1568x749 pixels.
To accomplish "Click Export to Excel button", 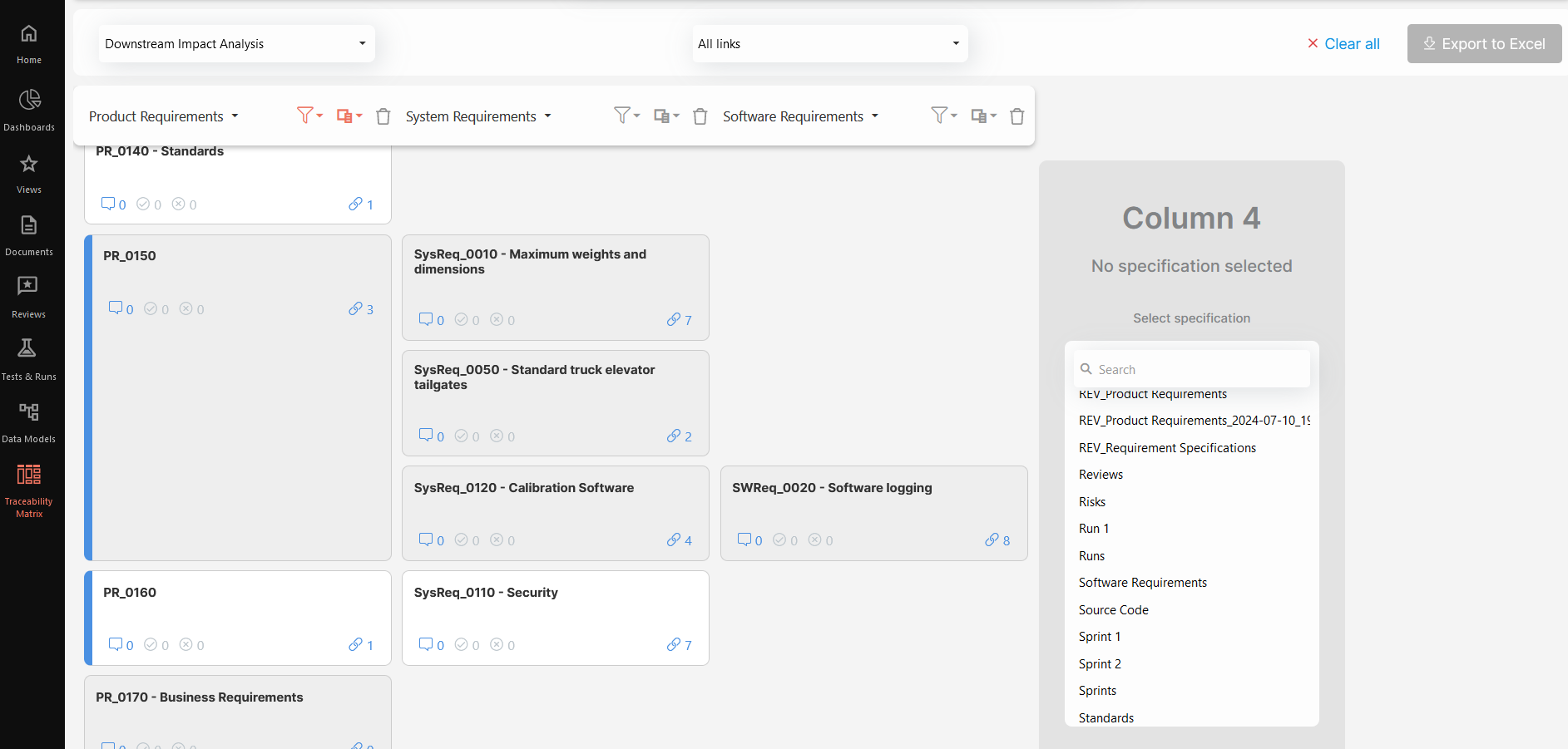I will pos(1484,43).
